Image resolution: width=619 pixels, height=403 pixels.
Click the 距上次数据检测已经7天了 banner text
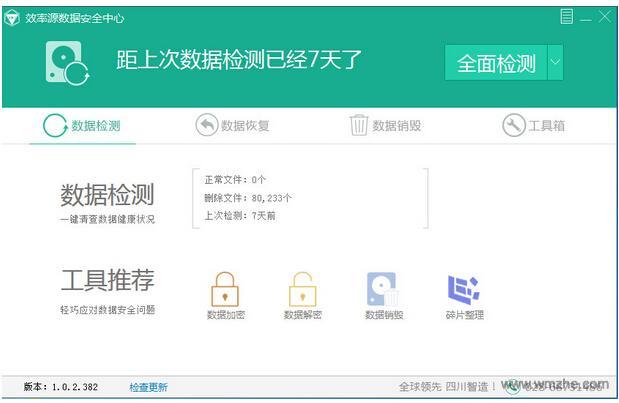[239, 60]
